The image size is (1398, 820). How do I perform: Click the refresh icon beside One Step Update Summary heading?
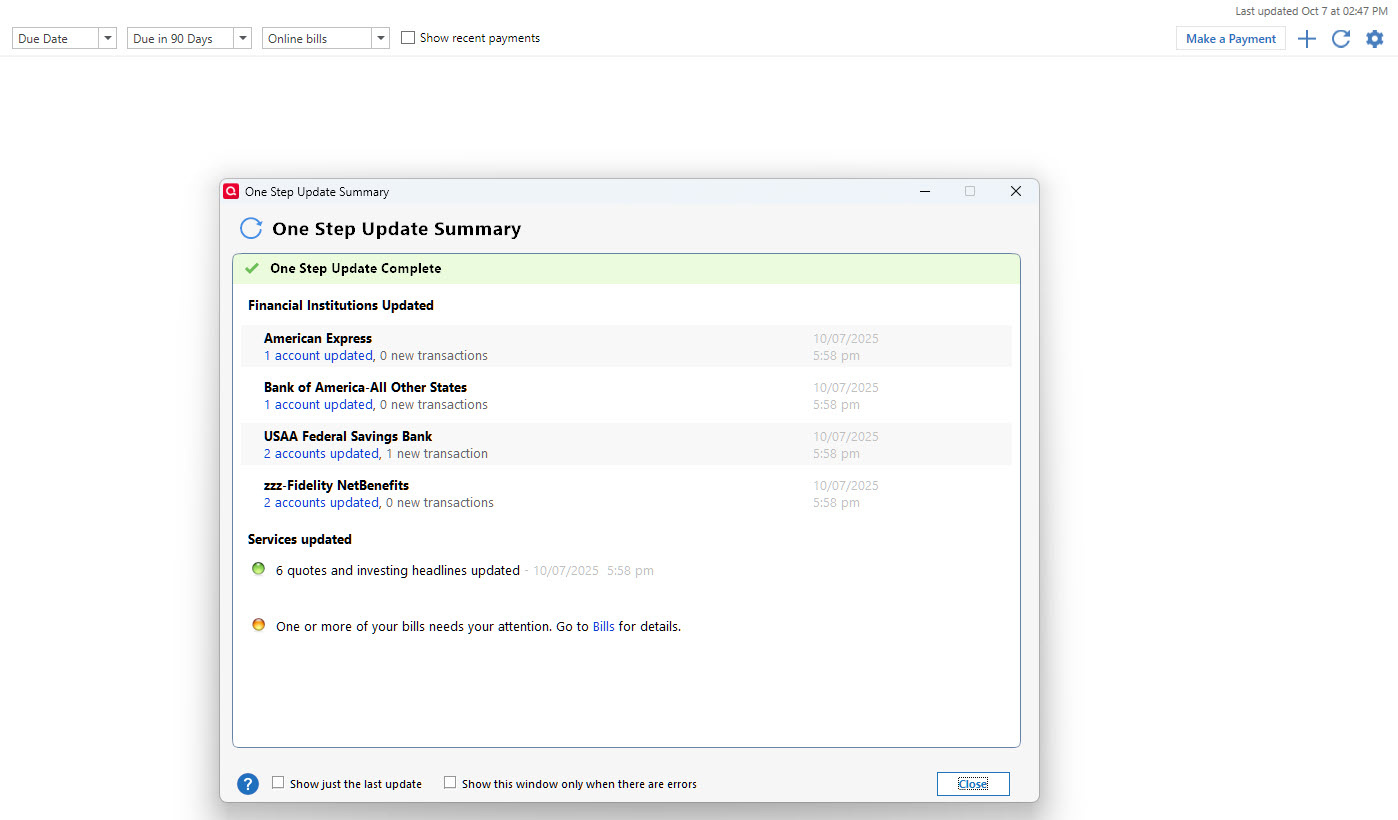(251, 228)
